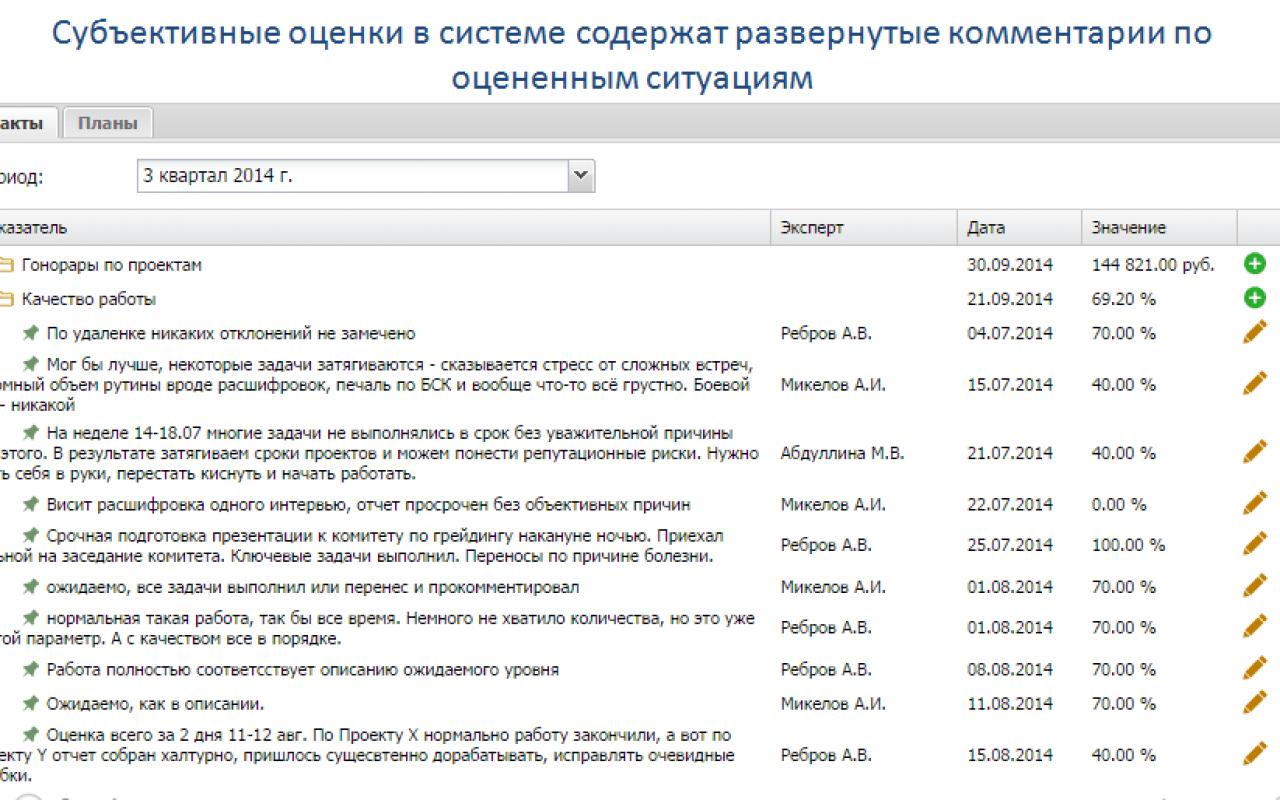This screenshot has width=1280, height=800.
Task: Click green plus icon for Гонорары по проектам
Action: (x=1254, y=264)
